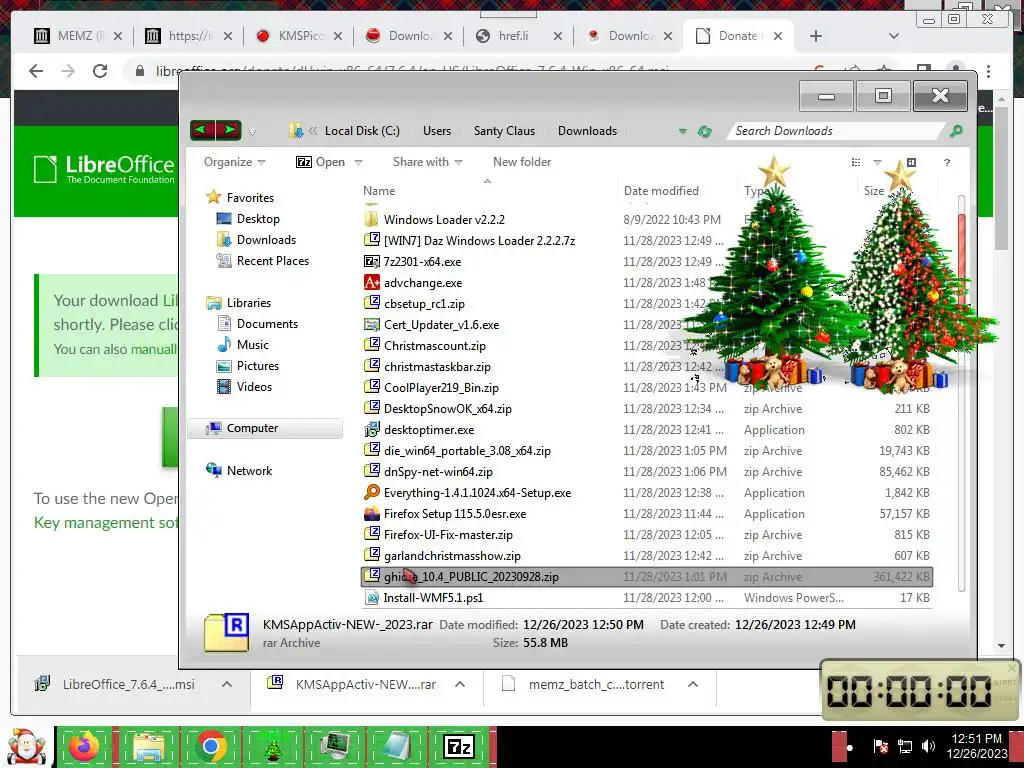This screenshot has width=1024, height=768.
Task: Open the Share with dropdown
Action: tap(428, 162)
